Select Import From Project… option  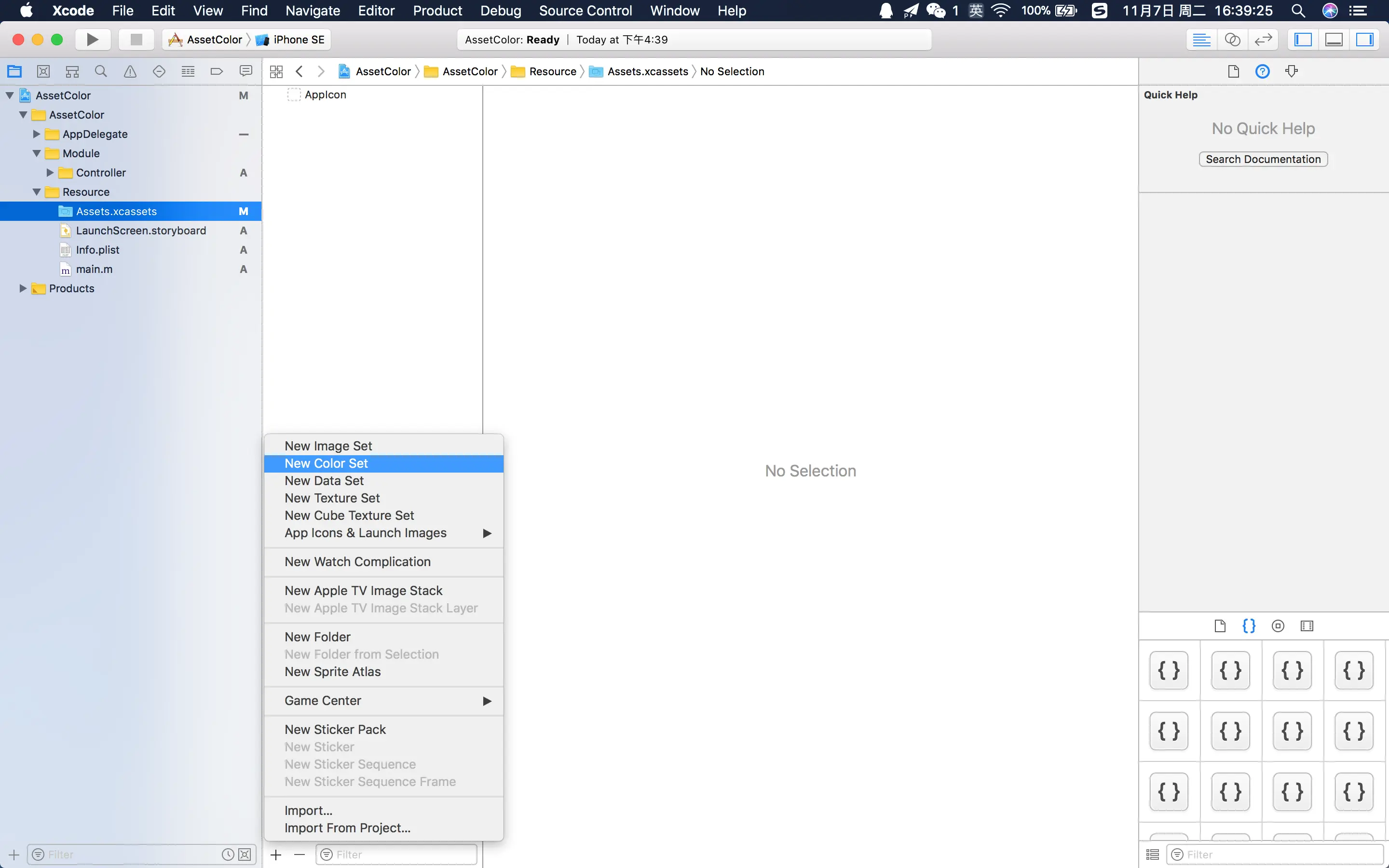[x=347, y=828]
